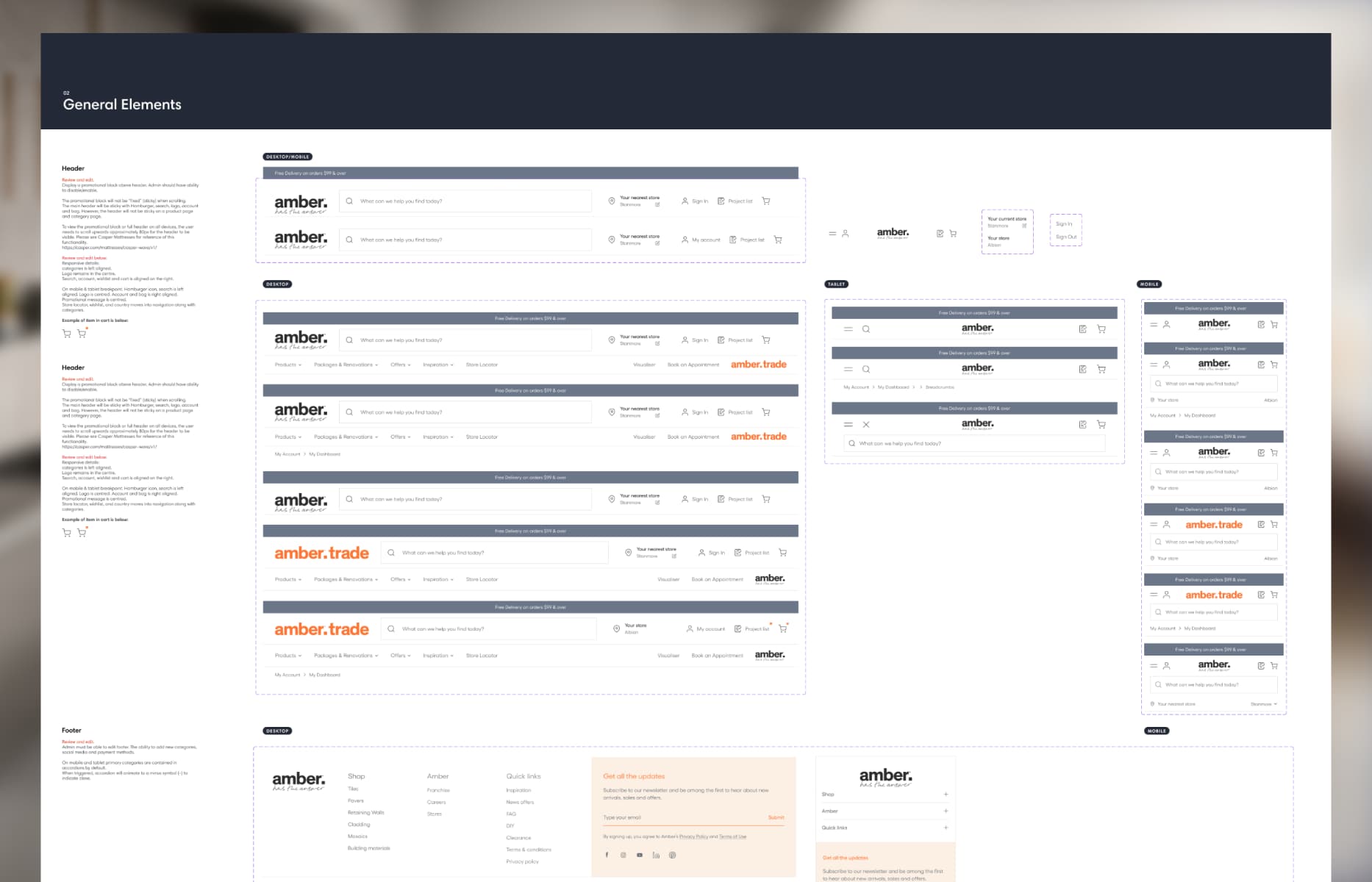The width and height of the screenshot is (1372, 882).
Task: Click the Submit button for the newsletter
Action: point(776,817)
